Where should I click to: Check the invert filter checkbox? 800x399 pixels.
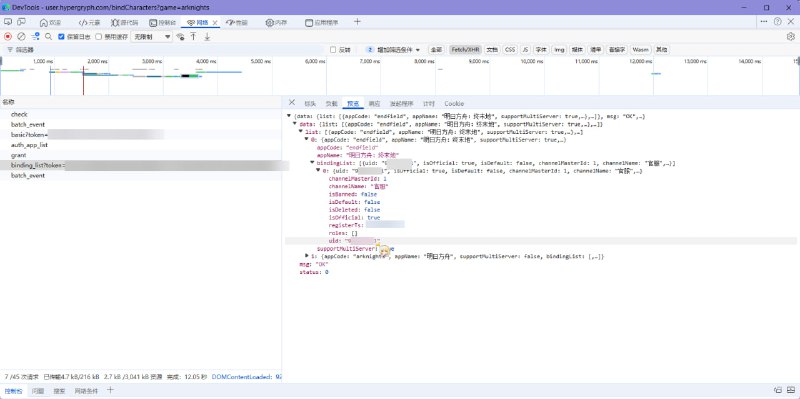point(333,49)
